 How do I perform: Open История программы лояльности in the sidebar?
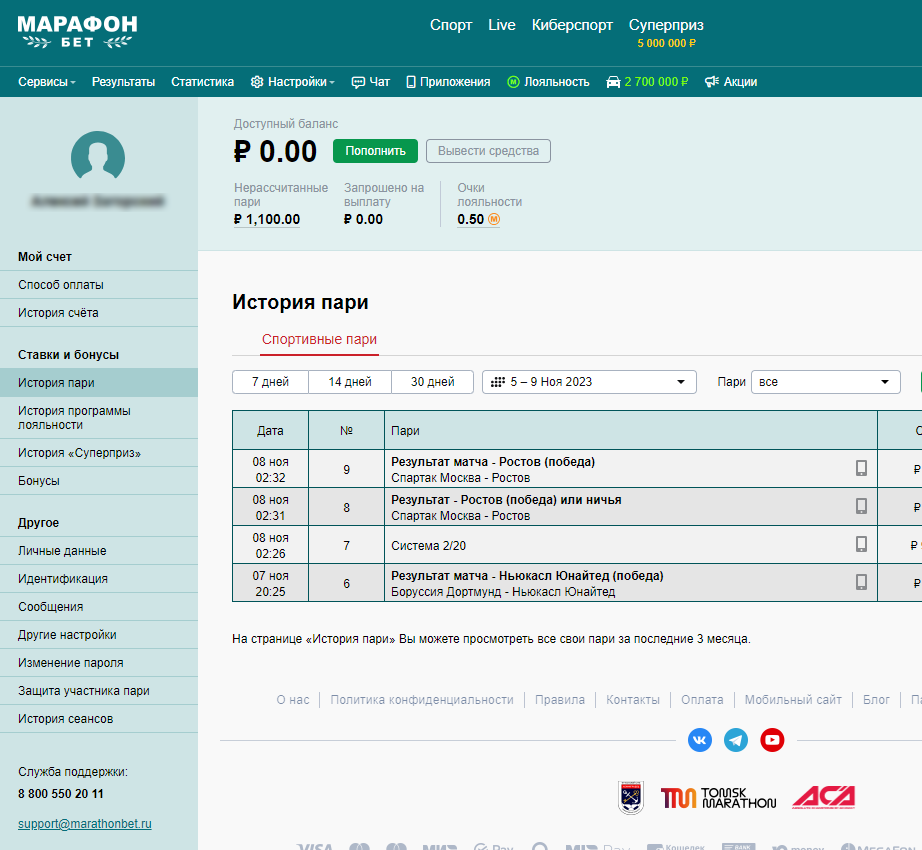click(x=99, y=418)
